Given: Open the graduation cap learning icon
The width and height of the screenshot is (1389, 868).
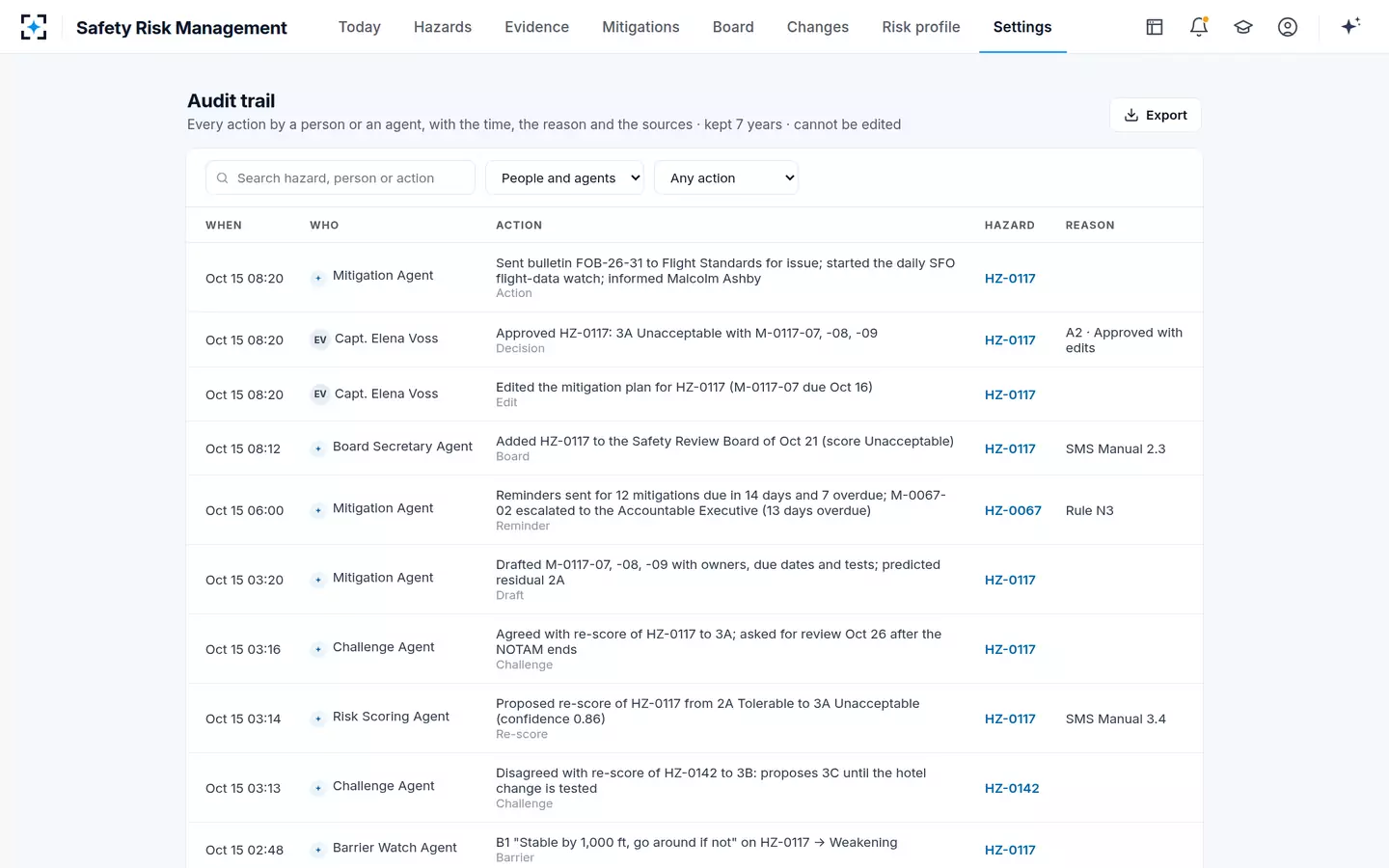Looking at the screenshot, I should tap(1243, 27).
